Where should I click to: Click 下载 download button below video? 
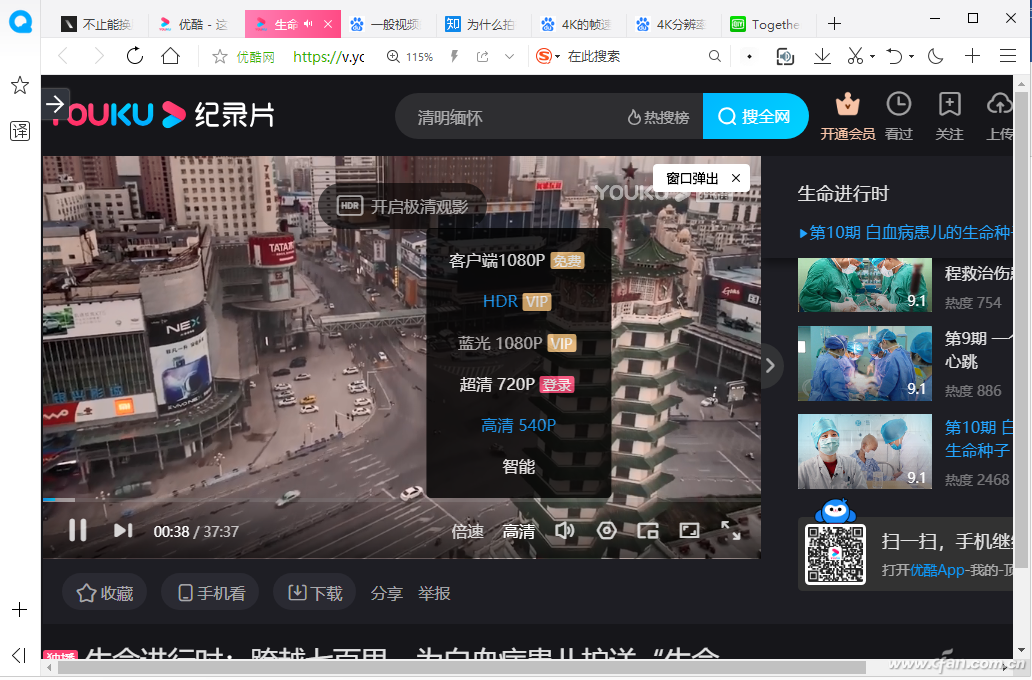(x=315, y=593)
